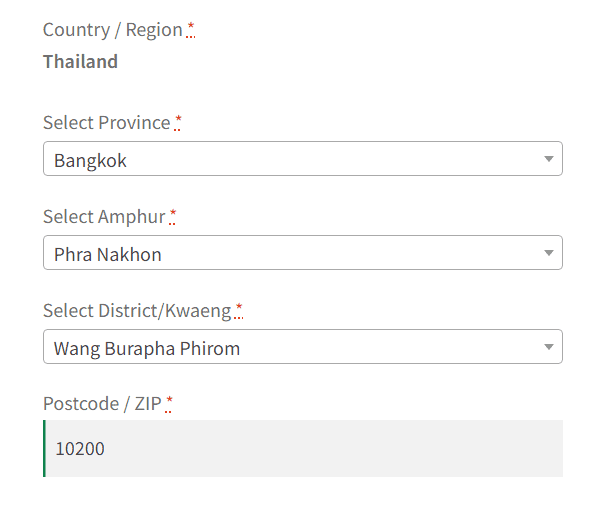Click the arrow on the Bangkok dropdown
This screenshot has width=602, height=507.
(x=548, y=159)
